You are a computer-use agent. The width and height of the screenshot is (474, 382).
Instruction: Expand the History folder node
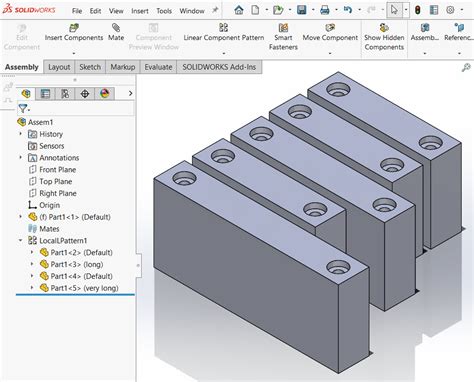tap(21, 134)
